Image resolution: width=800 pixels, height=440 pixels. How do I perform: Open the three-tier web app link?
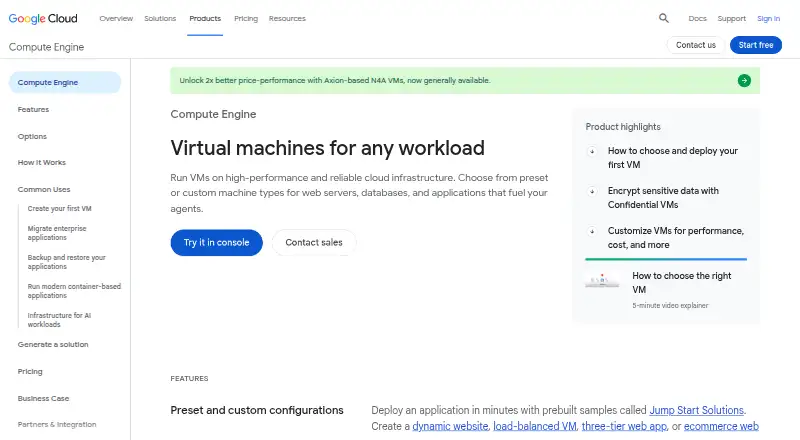pos(624,426)
